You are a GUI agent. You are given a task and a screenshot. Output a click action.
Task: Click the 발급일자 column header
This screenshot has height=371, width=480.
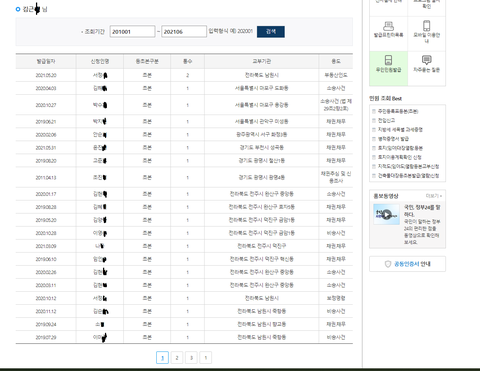click(x=46, y=61)
